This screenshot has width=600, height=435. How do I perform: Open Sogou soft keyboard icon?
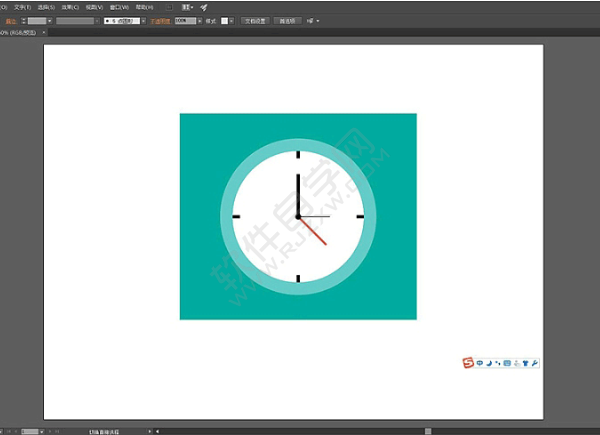tap(507, 363)
